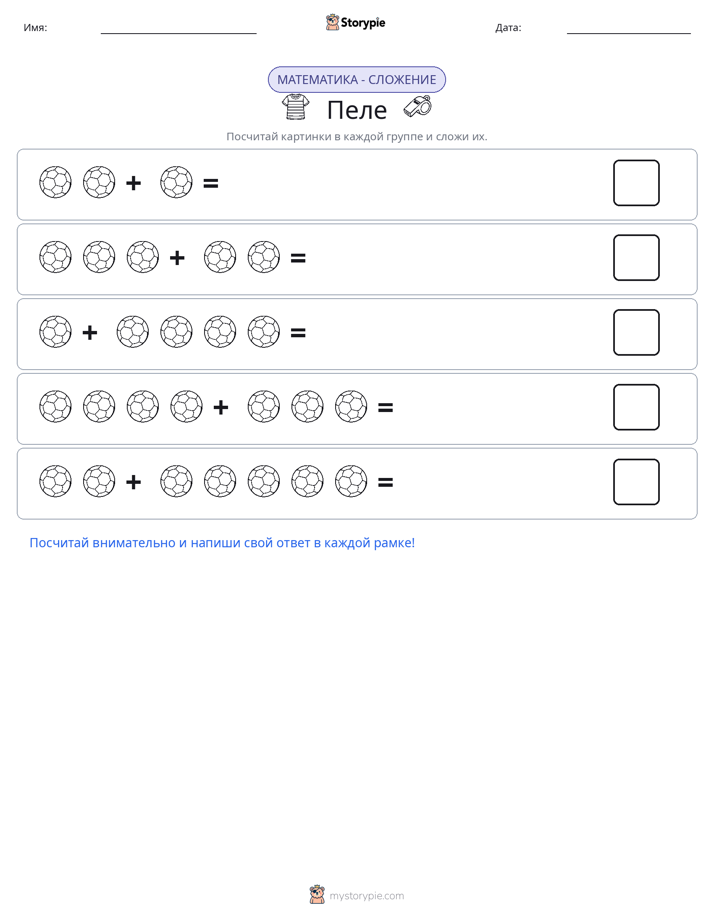Click the blue hint text Посчитай внимательно
The height and width of the screenshot is (924, 714).
click(222, 543)
